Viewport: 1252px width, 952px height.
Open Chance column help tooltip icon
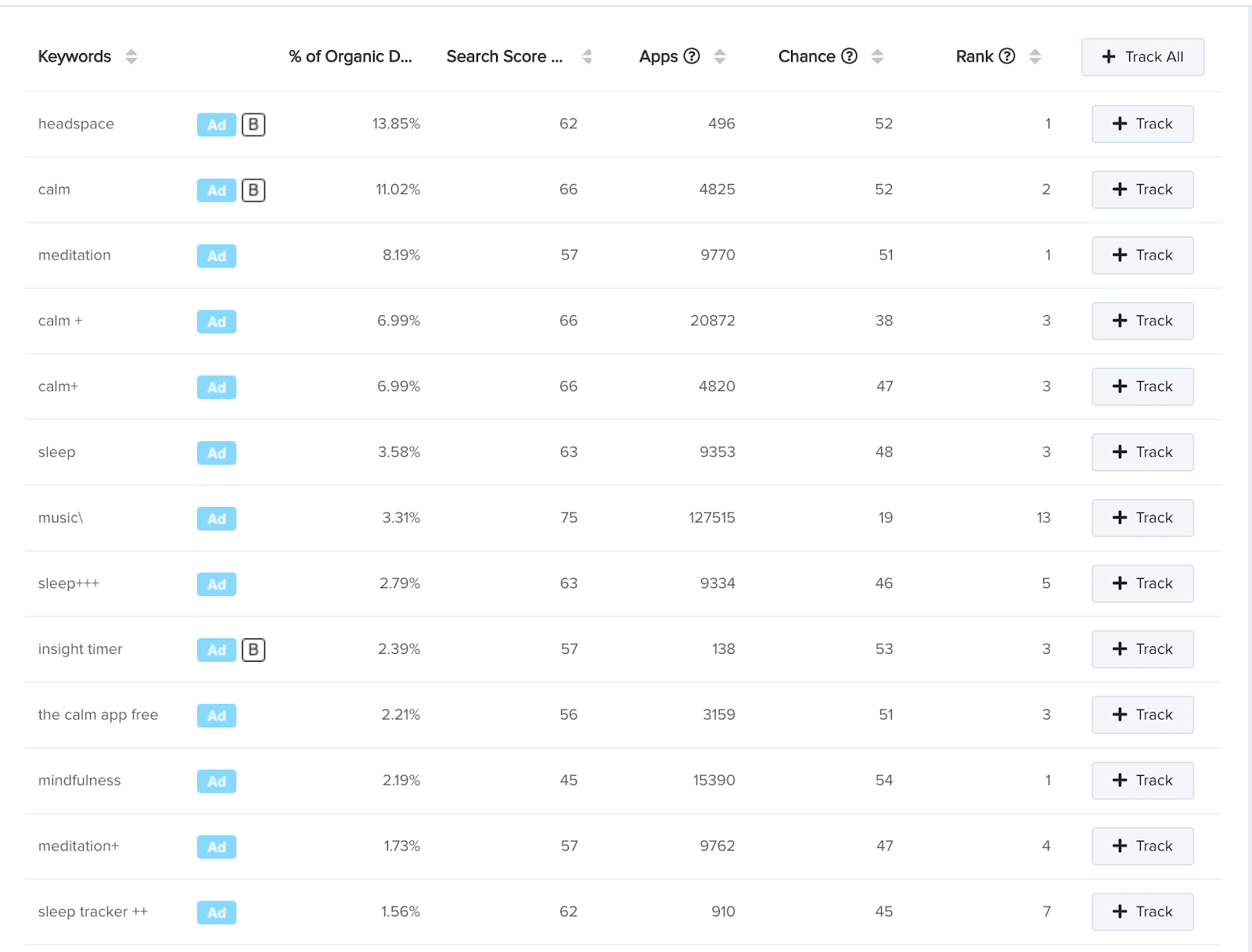[850, 56]
